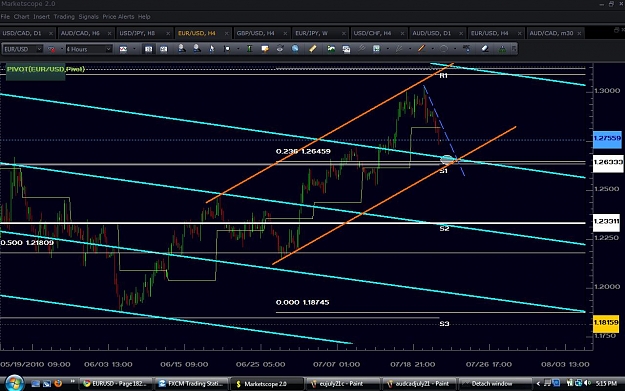Expand the green grid icon dropdown arrow
This screenshot has height=391, width=625.
pyautogui.click(x=387, y=49)
